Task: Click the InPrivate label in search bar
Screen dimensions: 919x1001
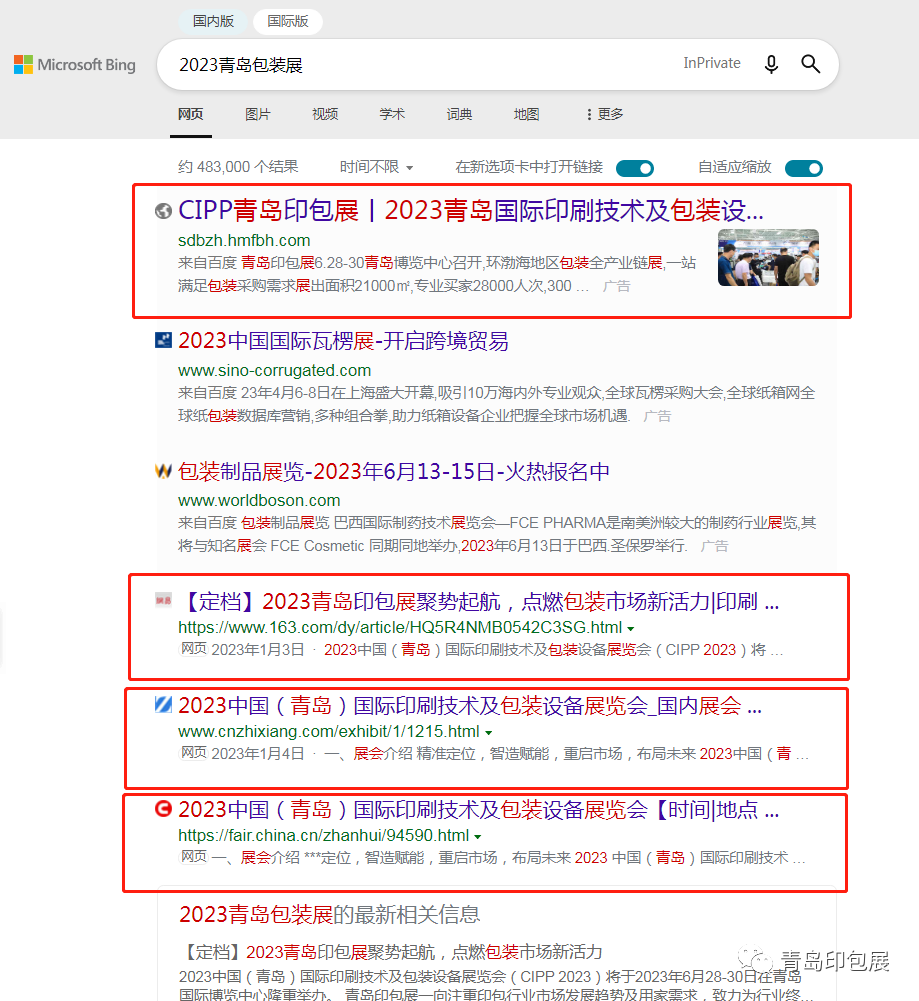Action: (712, 63)
